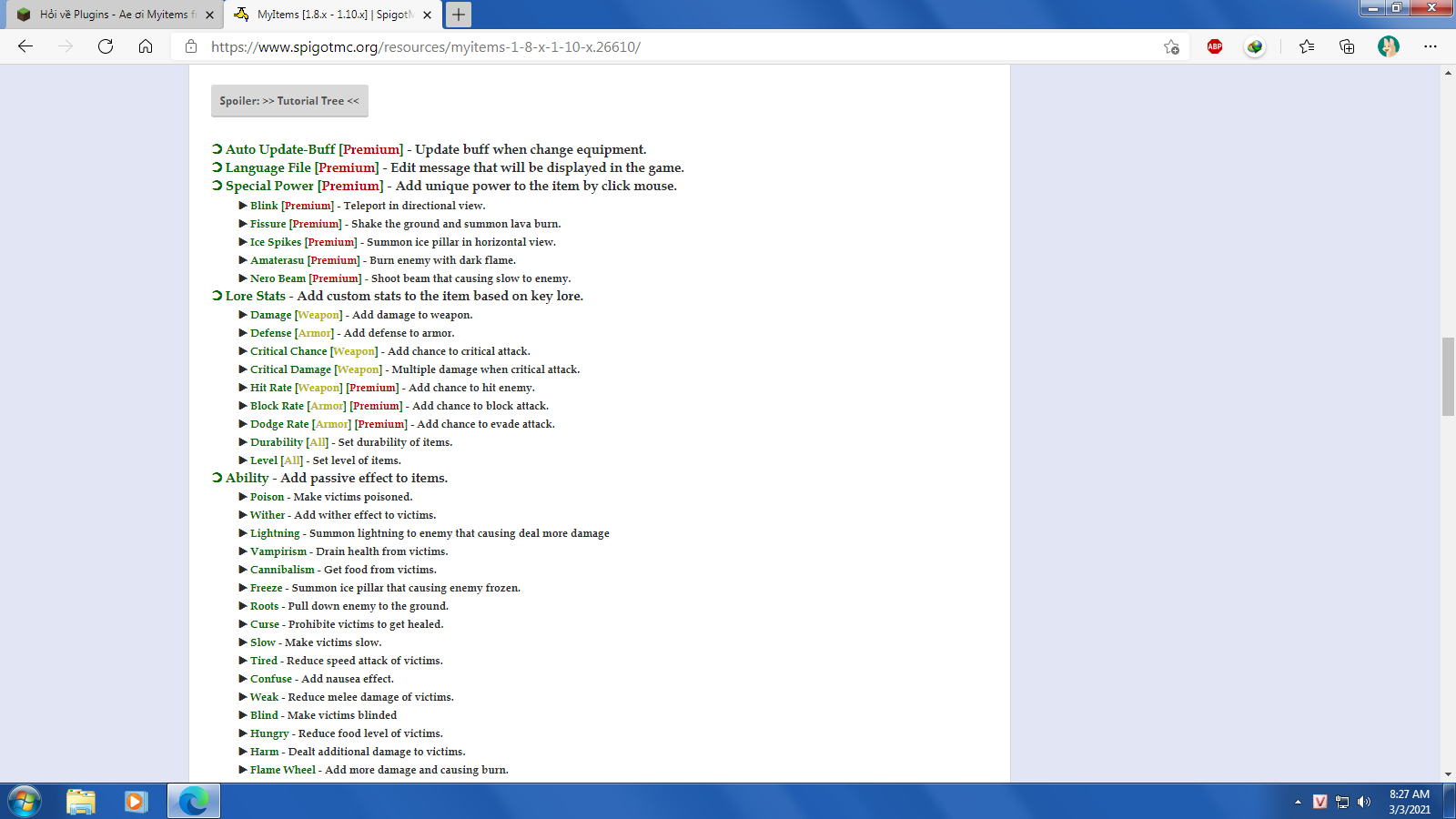
Task: Open a new browser tab
Action: click(x=459, y=15)
